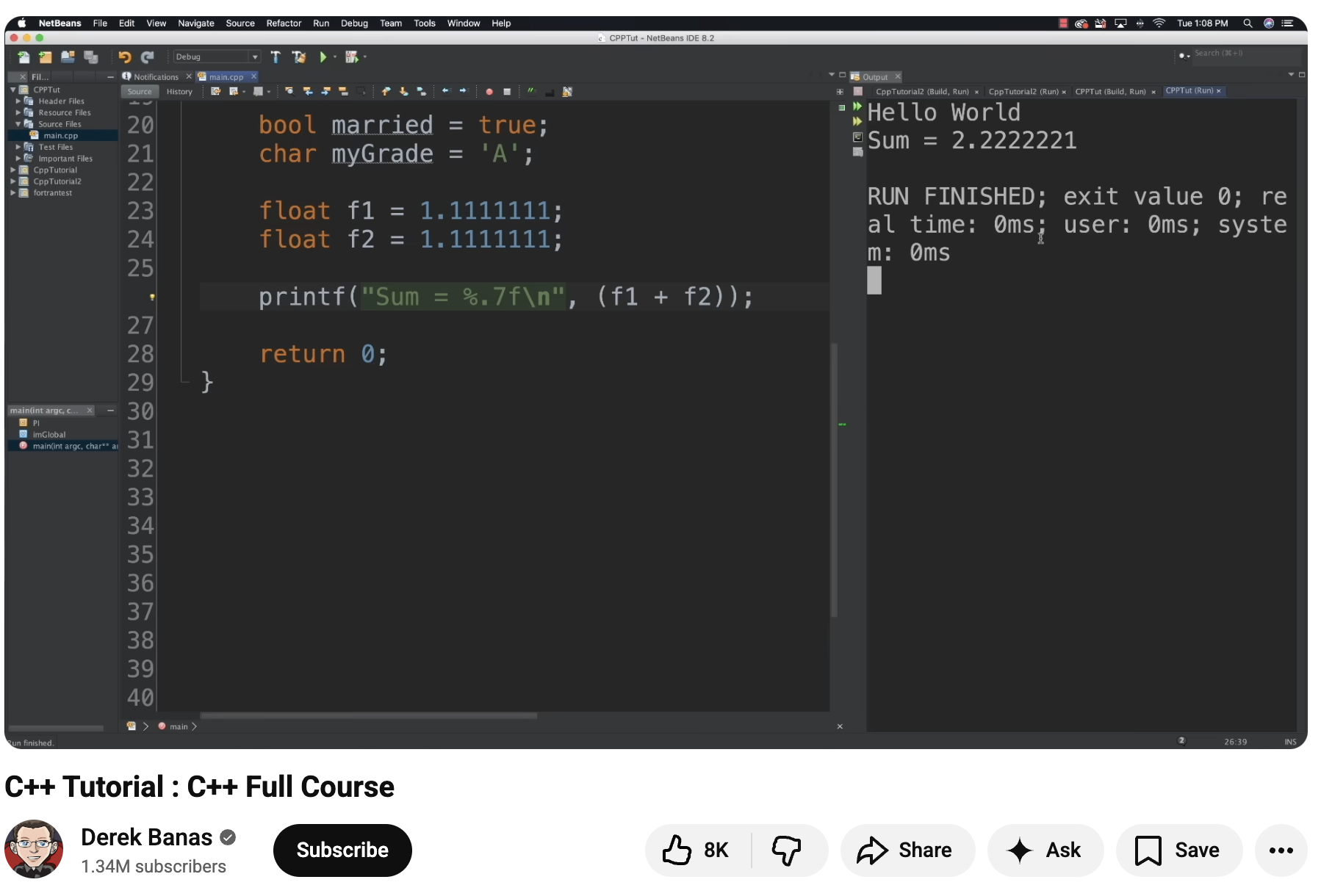
Task: Click the Wi-Fi icon in menu bar
Action: [x=1159, y=24]
